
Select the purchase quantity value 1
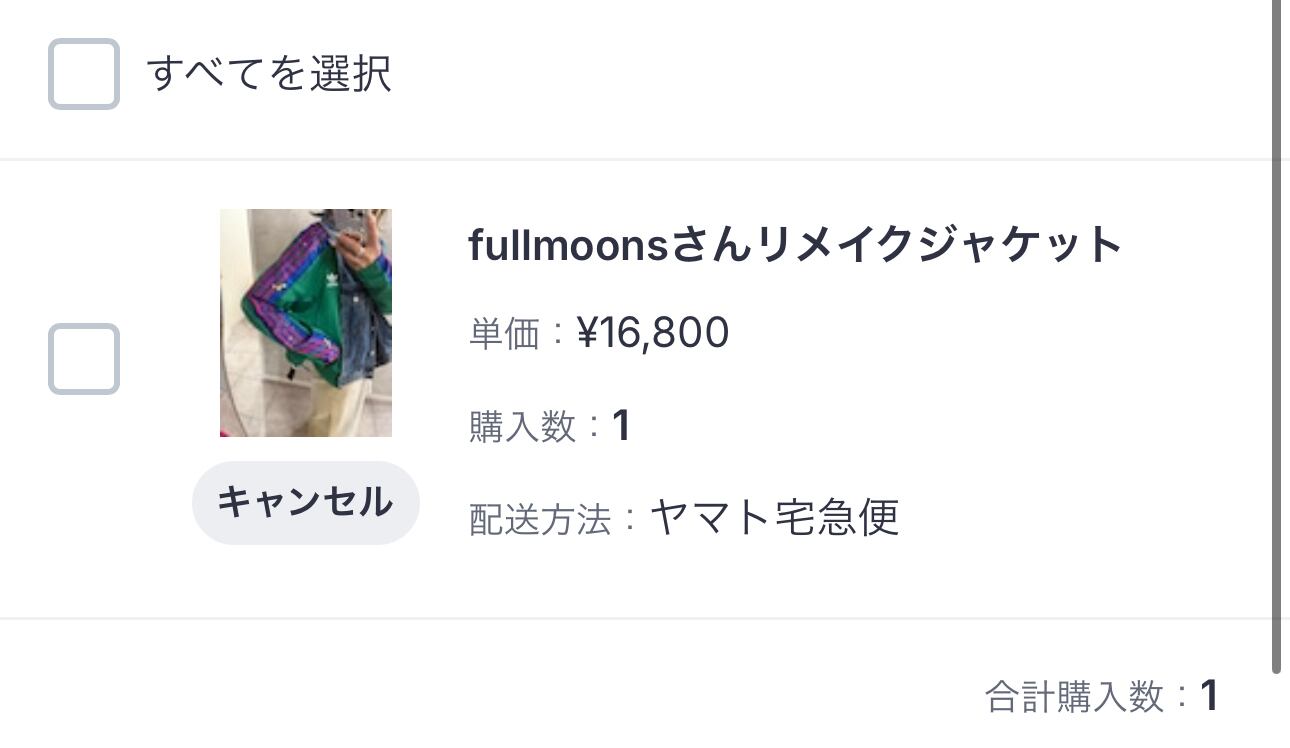pos(621,427)
